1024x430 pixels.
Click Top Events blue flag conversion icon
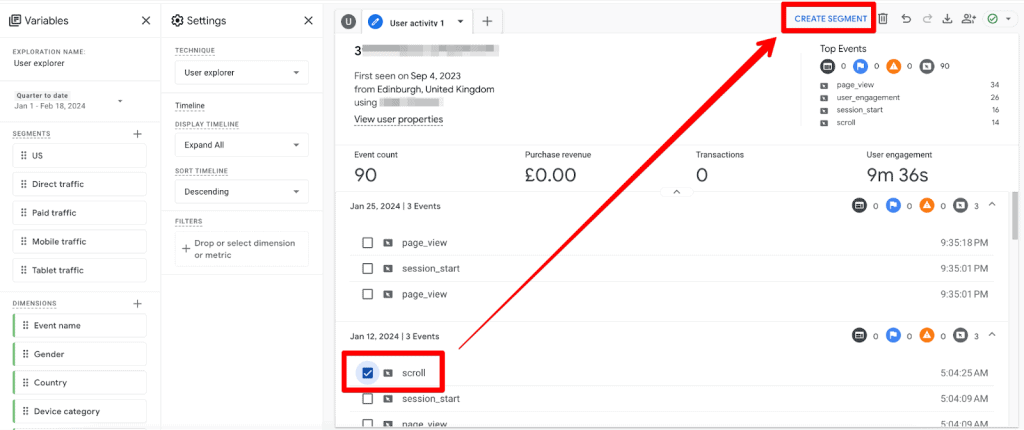(x=861, y=66)
